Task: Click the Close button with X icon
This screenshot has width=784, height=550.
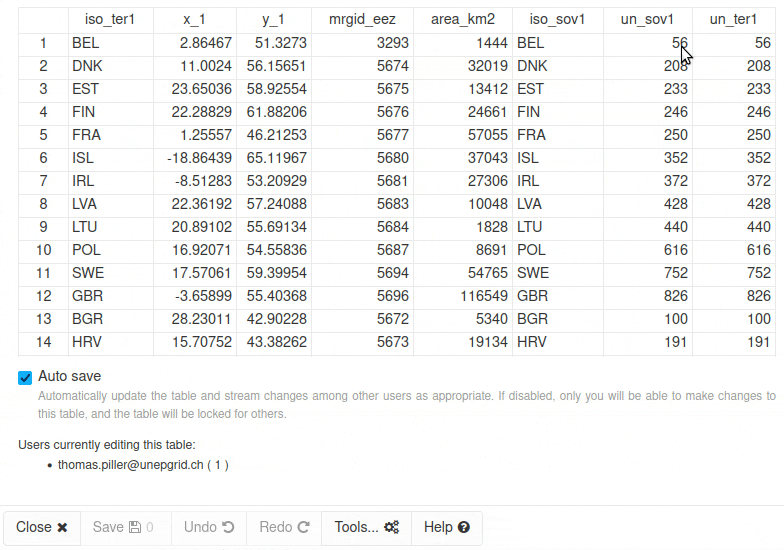Action: [42, 527]
